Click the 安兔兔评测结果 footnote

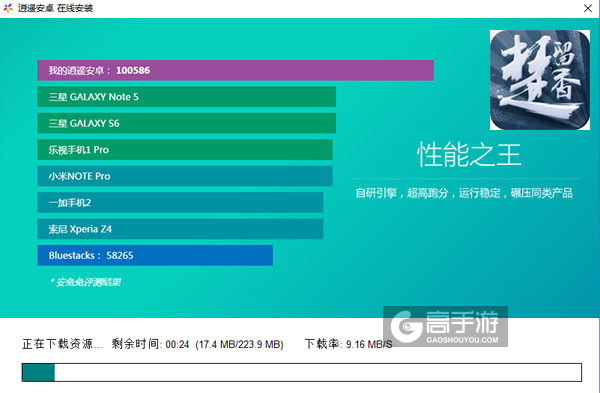coord(85,282)
